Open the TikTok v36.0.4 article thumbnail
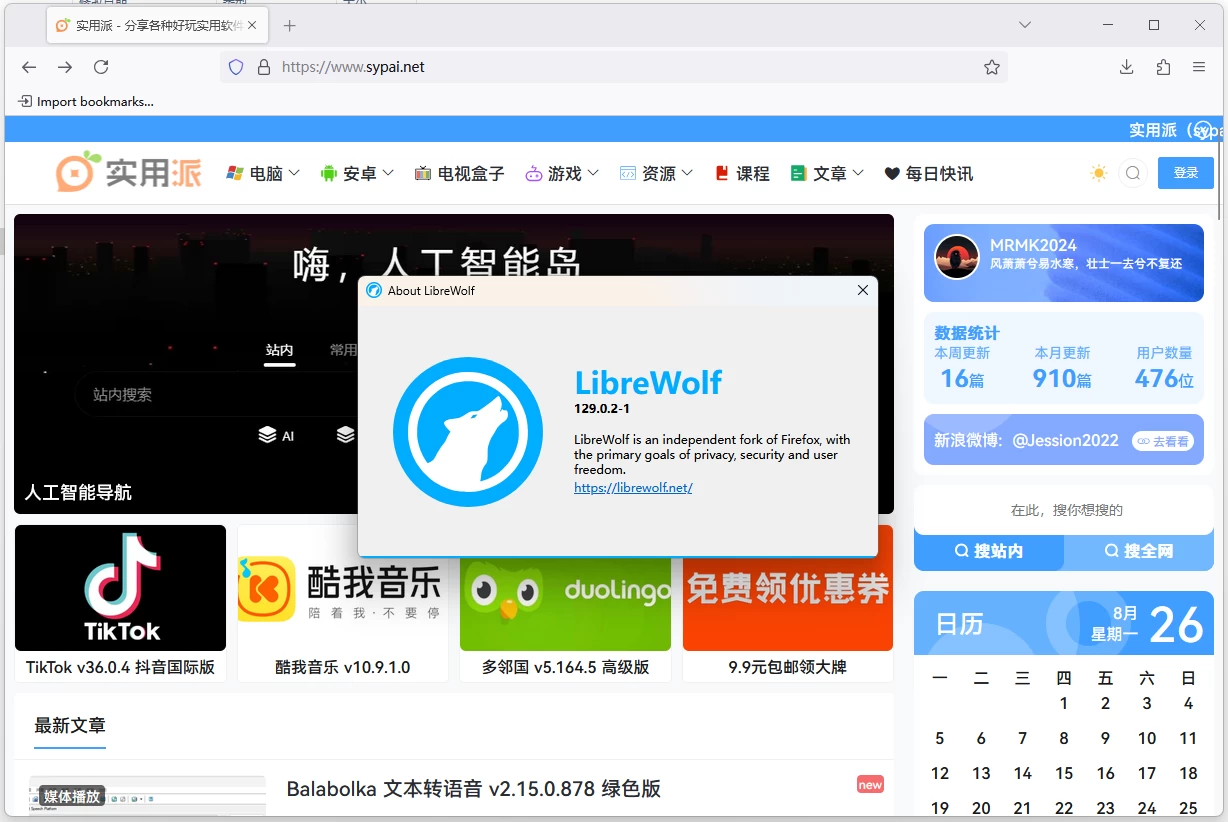The width and height of the screenshot is (1228, 822). tap(120, 588)
